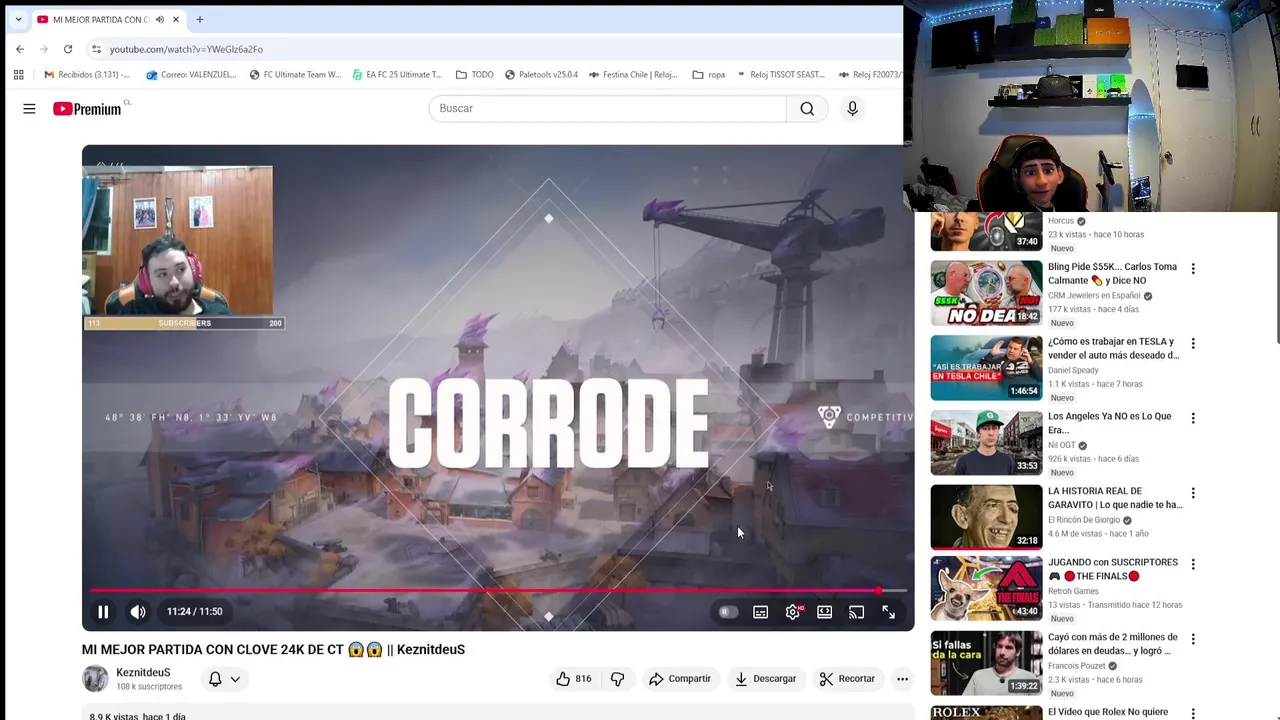This screenshot has height=720, width=1280.
Task: Reload the page
Action: click(x=68, y=49)
